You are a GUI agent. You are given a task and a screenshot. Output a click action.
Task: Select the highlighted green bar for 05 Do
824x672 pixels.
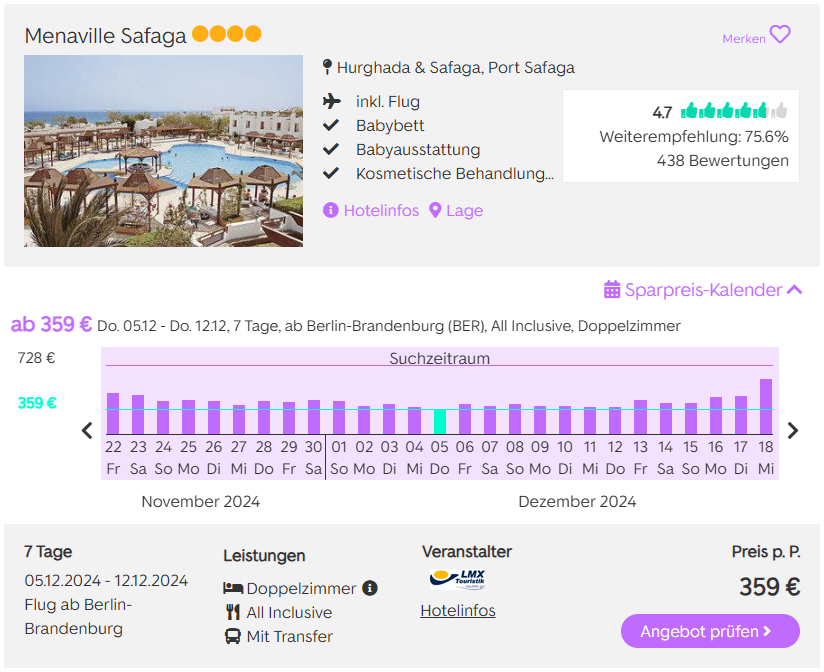point(440,421)
